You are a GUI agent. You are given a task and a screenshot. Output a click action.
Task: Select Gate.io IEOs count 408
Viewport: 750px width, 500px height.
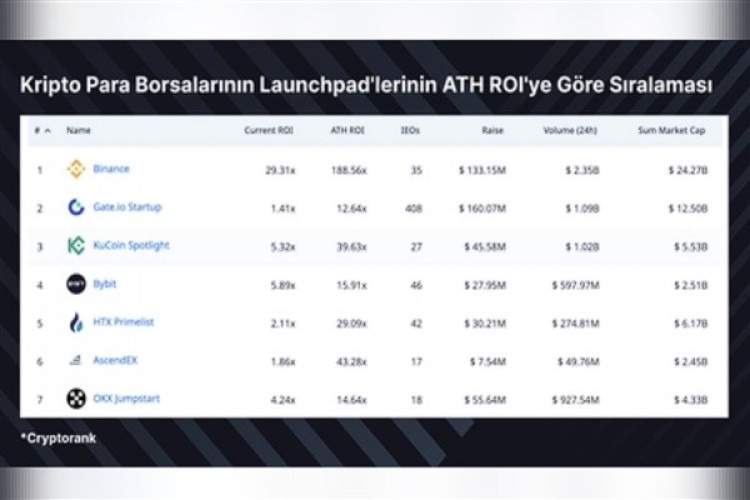click(x=414, y=209)
